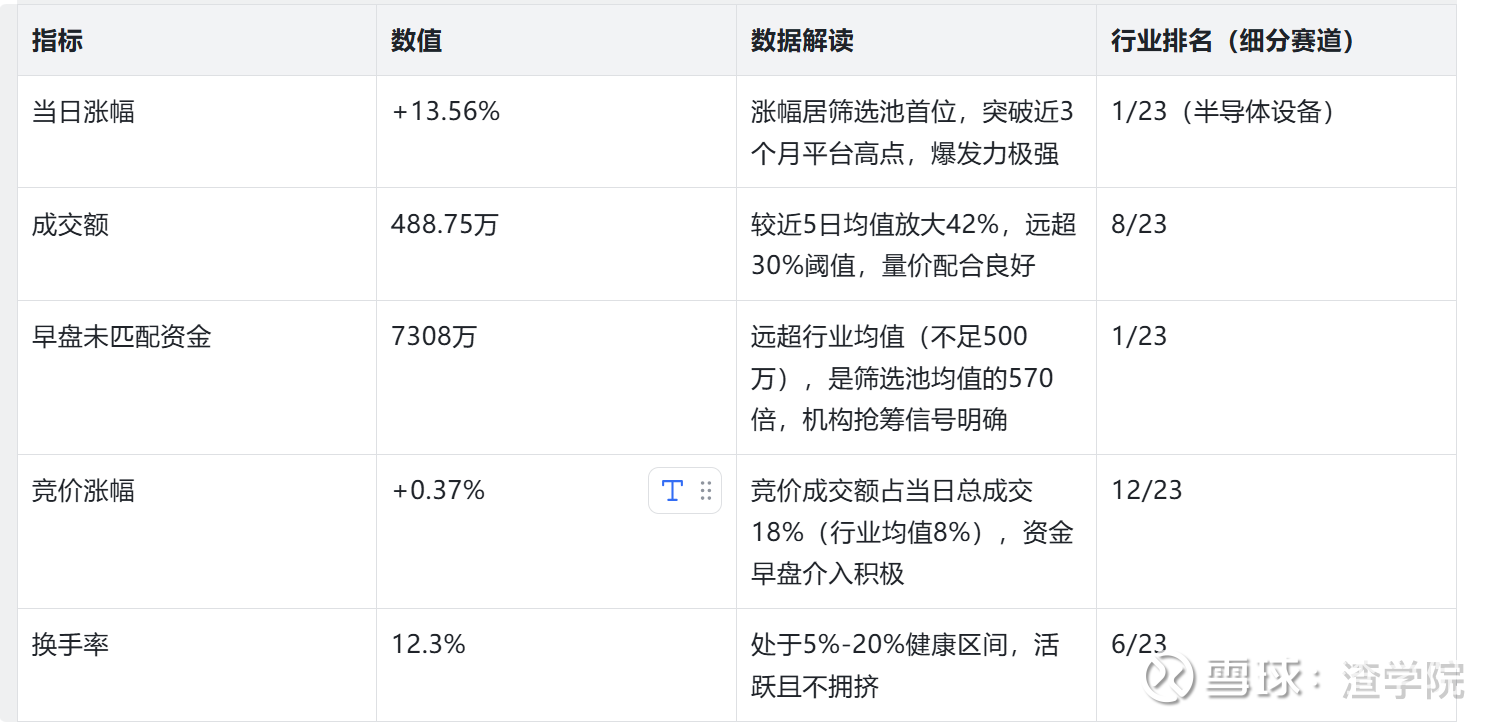Click the six-dot drag handle icon
This screenshot has height=726, width=1508.
706,491
